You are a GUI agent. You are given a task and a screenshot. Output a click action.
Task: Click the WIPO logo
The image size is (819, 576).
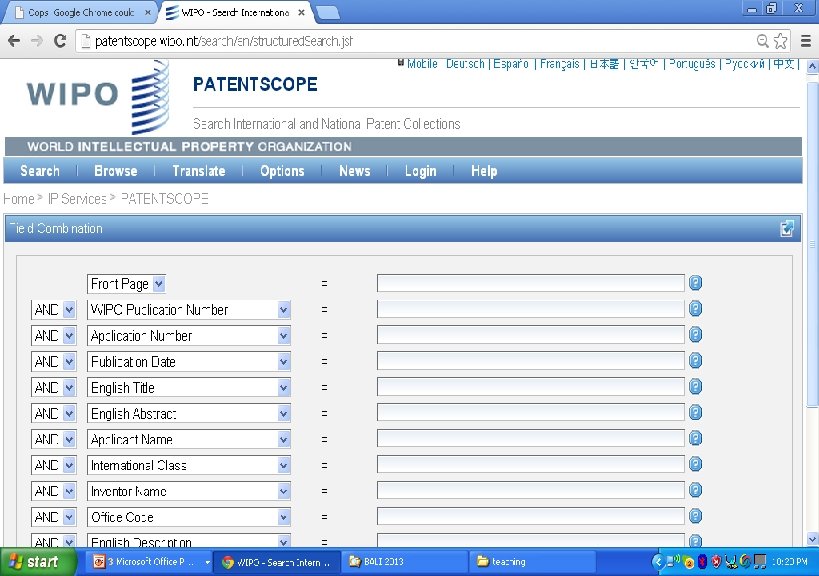pyautogui.click(x=98, y=97)
